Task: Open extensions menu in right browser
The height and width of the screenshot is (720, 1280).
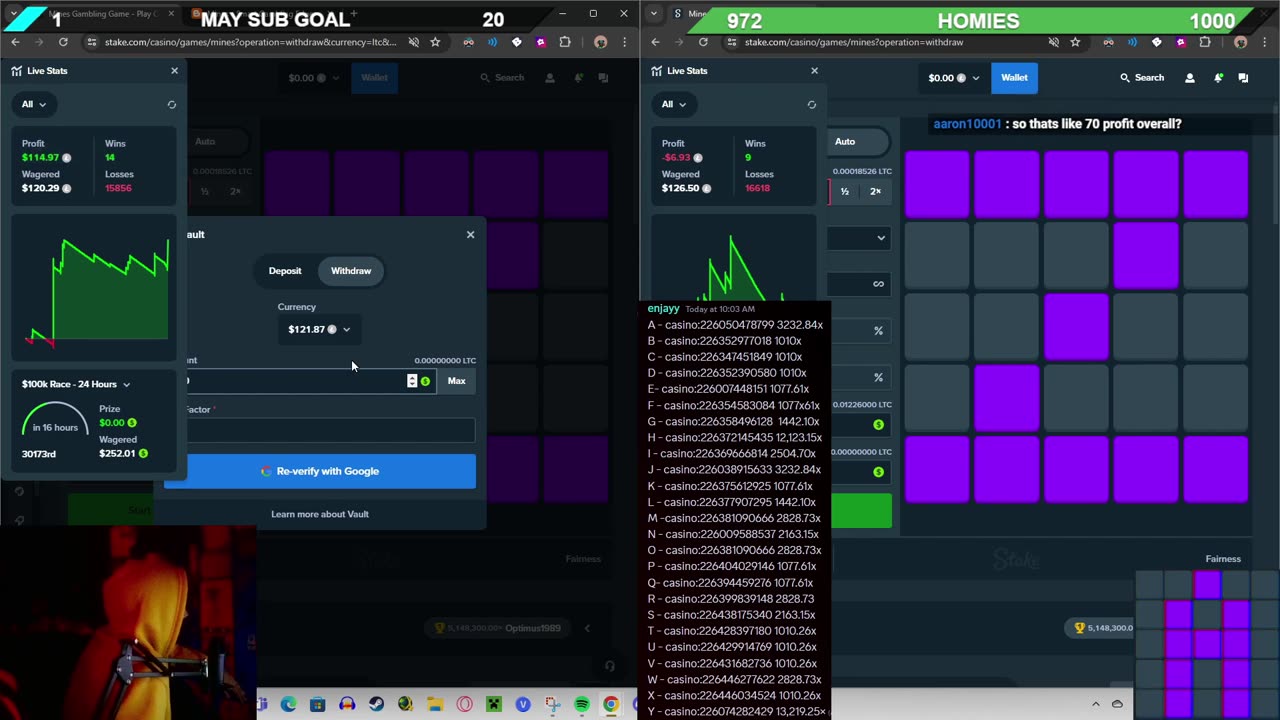Action: [1205, 42]
